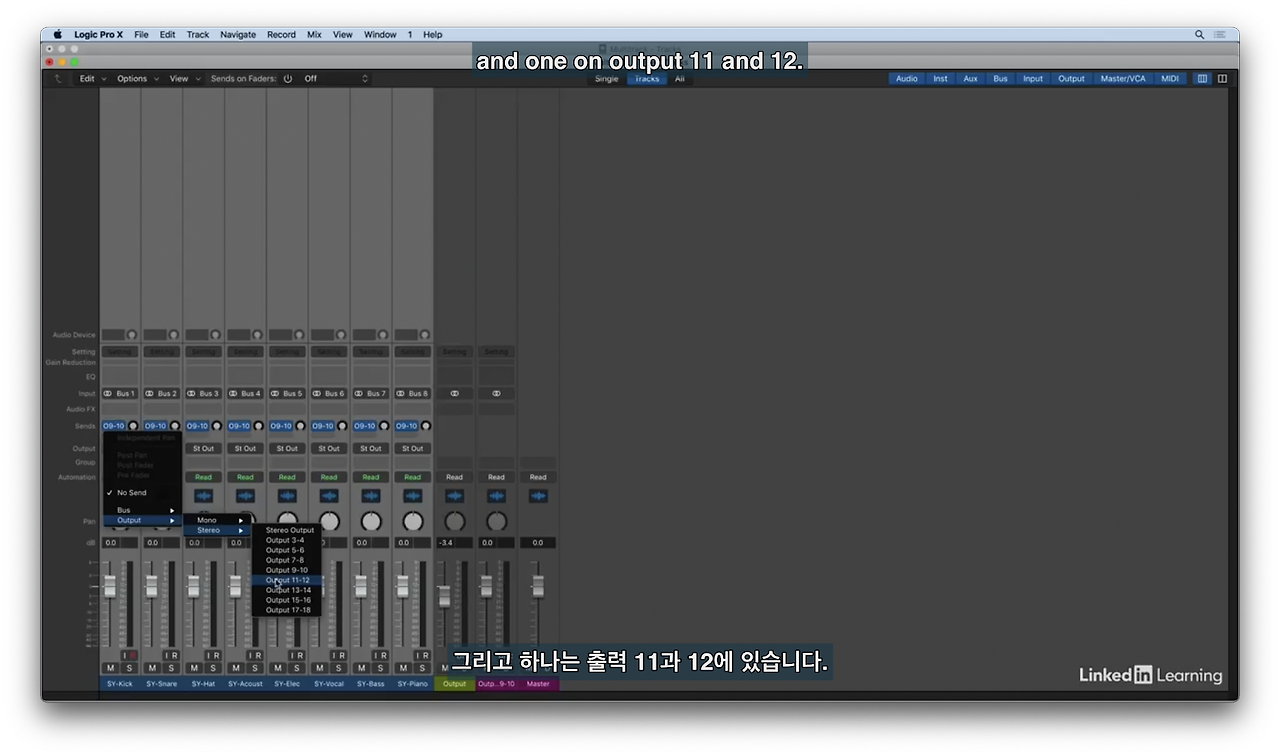This screenshot has height=756, width=1280.
Task: Enable record on SY-Kick channel
Action: pos(132,655)
